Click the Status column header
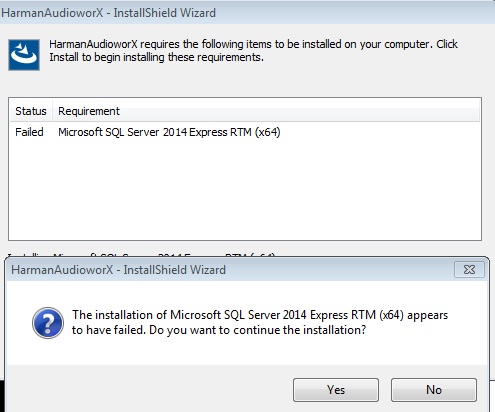 [x=31, y=111]
